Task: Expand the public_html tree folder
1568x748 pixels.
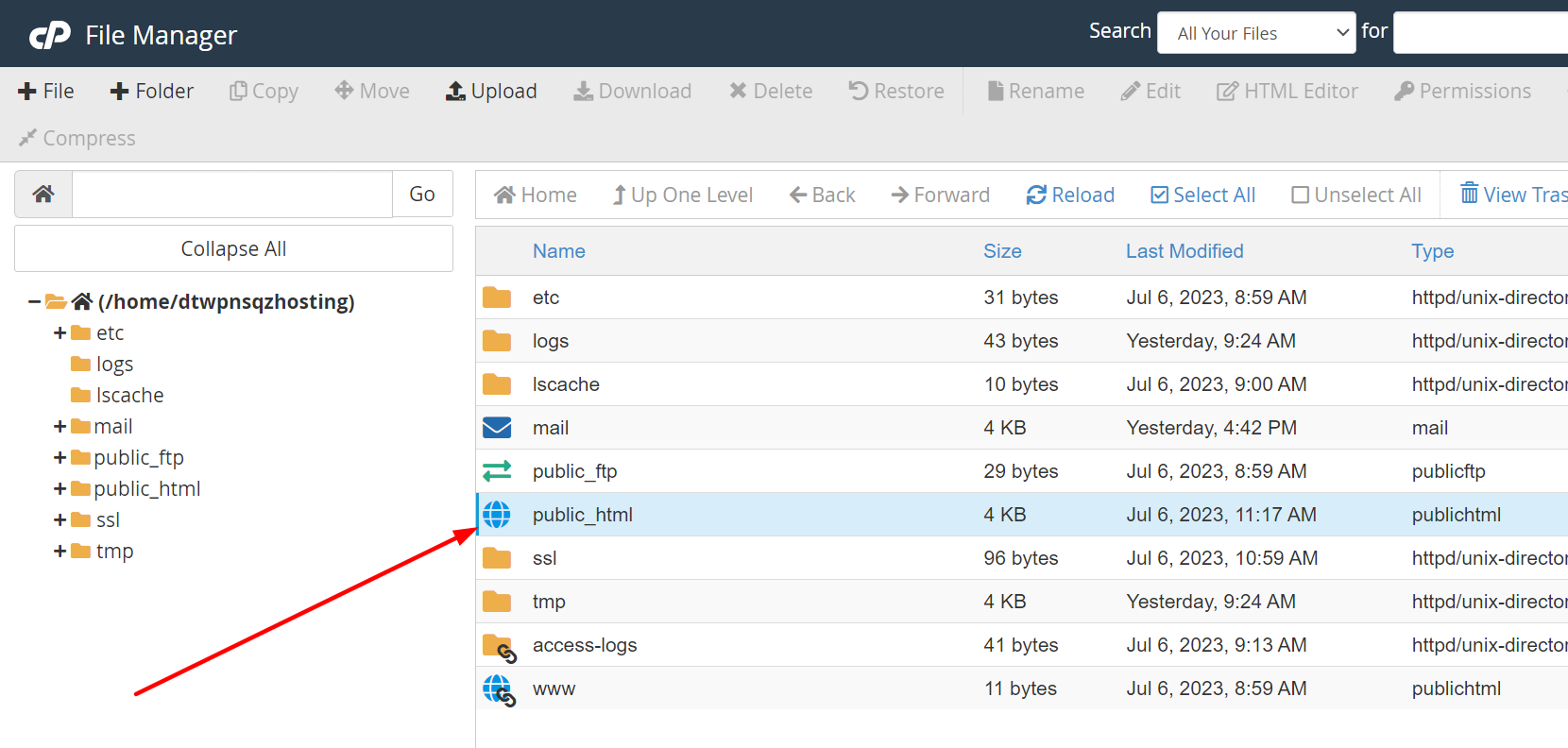Action: [x=60, y=488]
